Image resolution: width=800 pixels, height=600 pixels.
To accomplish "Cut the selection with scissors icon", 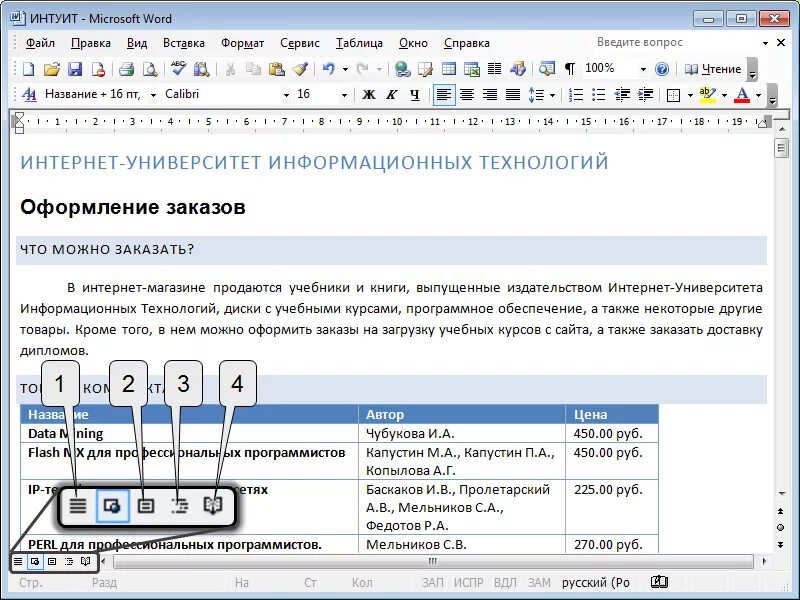I will pos(230,69).
